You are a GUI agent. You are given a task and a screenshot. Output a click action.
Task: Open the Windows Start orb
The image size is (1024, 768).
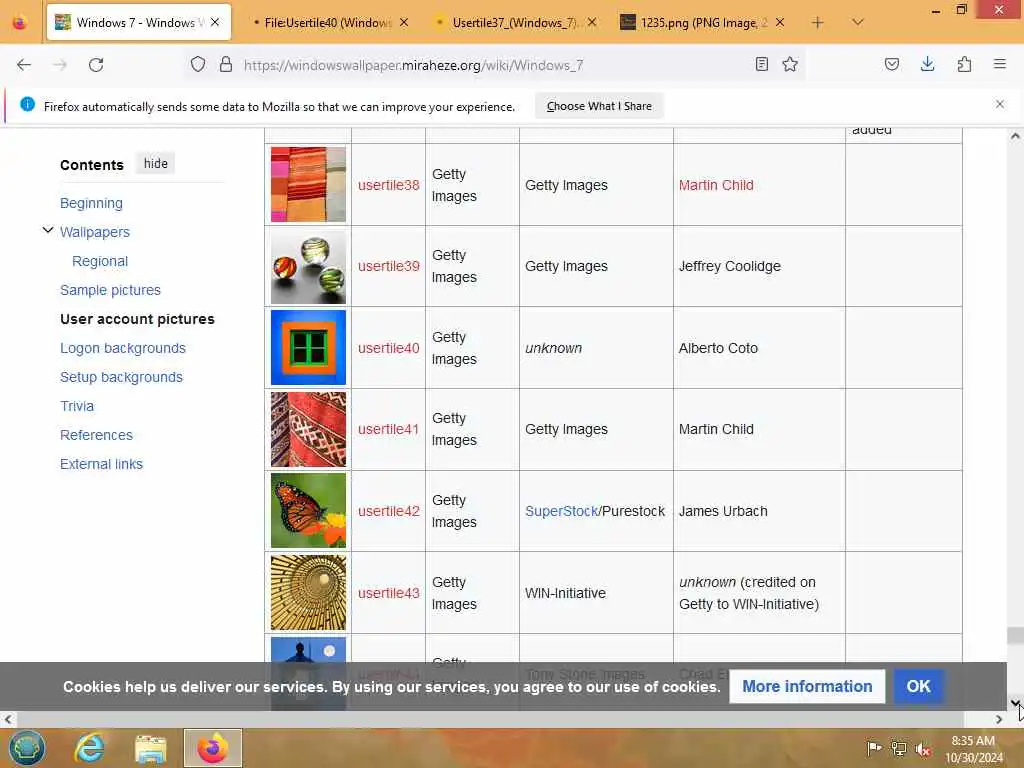[x=27, y=748]
